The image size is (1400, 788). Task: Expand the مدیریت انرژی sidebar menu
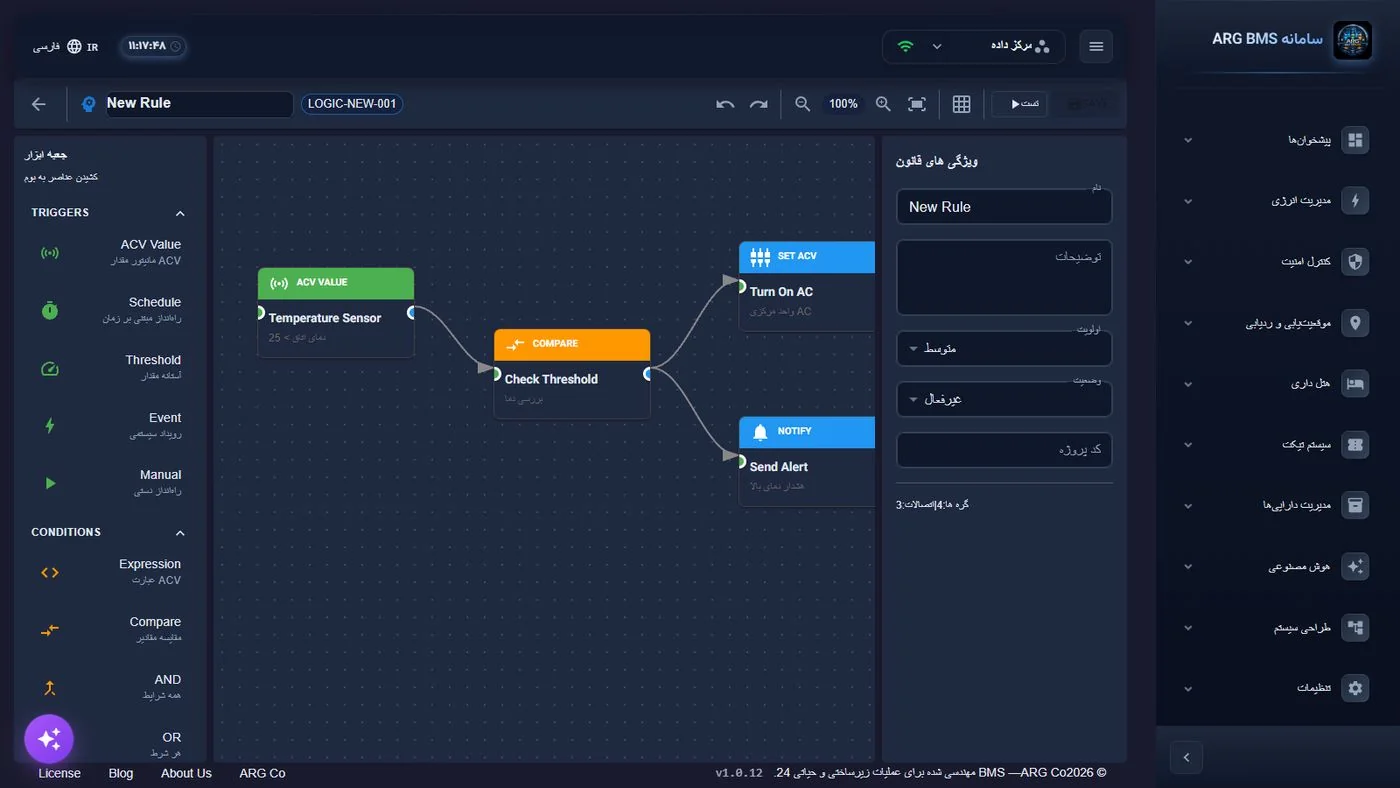coord(1277,201)
